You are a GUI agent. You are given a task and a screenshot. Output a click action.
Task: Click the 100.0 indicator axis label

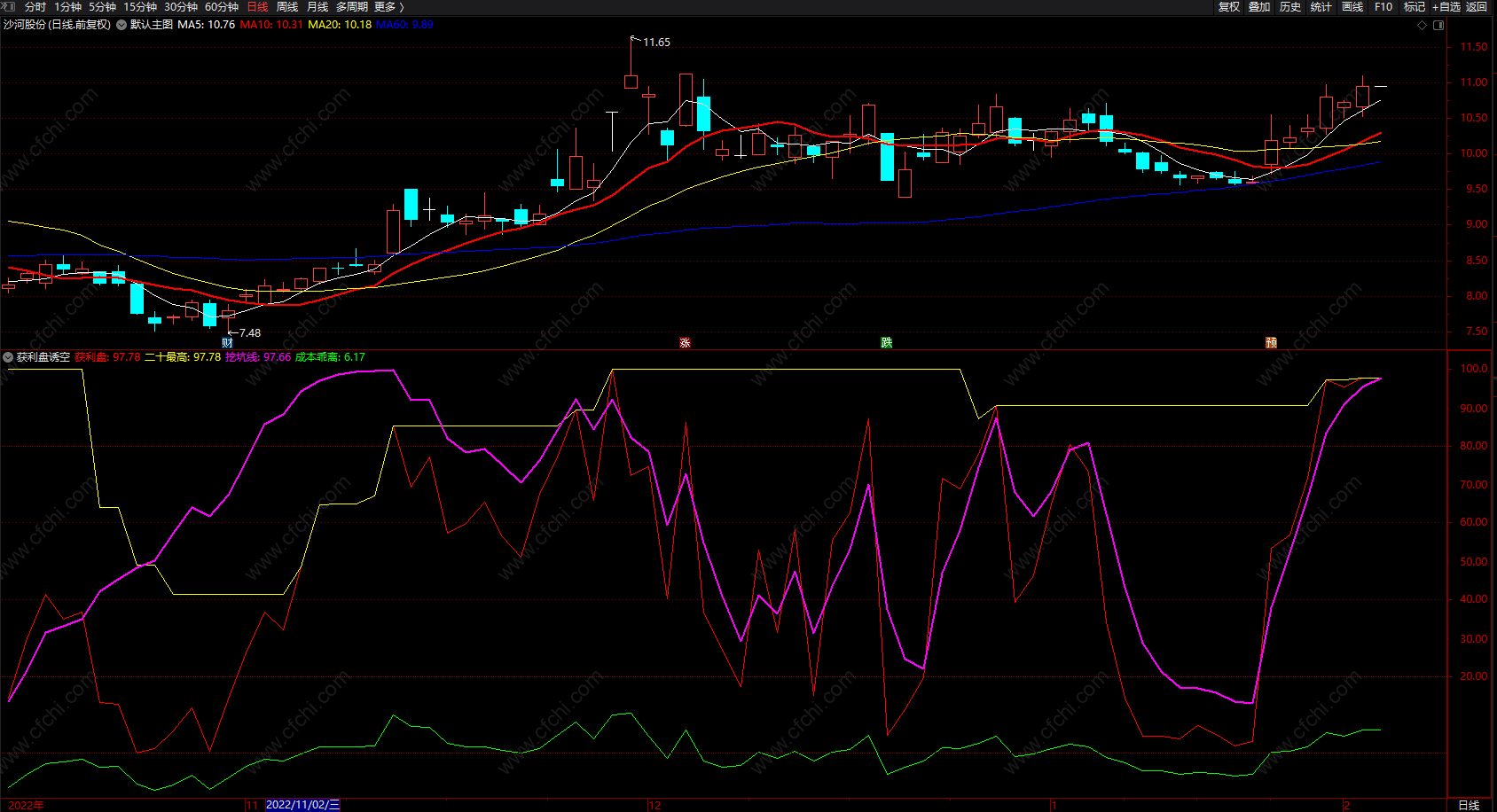1474,369
